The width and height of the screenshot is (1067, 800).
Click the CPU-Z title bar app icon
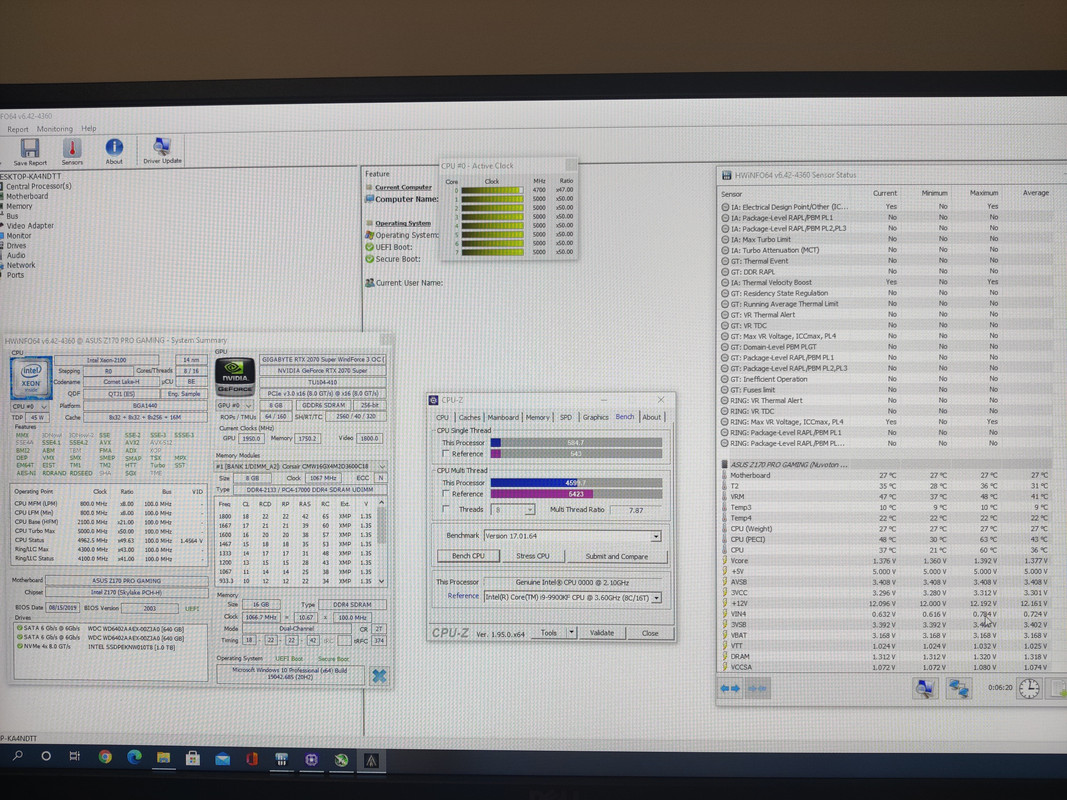point(433,400)
